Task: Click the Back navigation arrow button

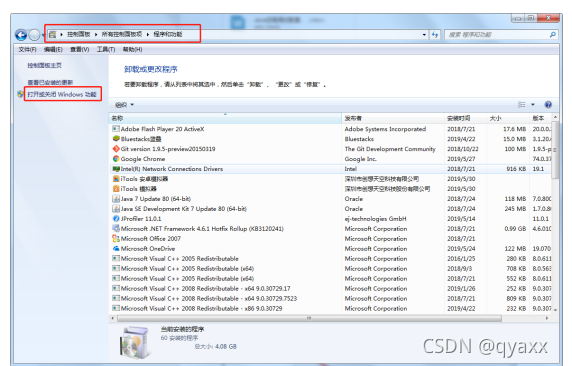Action: coord(21,35)
